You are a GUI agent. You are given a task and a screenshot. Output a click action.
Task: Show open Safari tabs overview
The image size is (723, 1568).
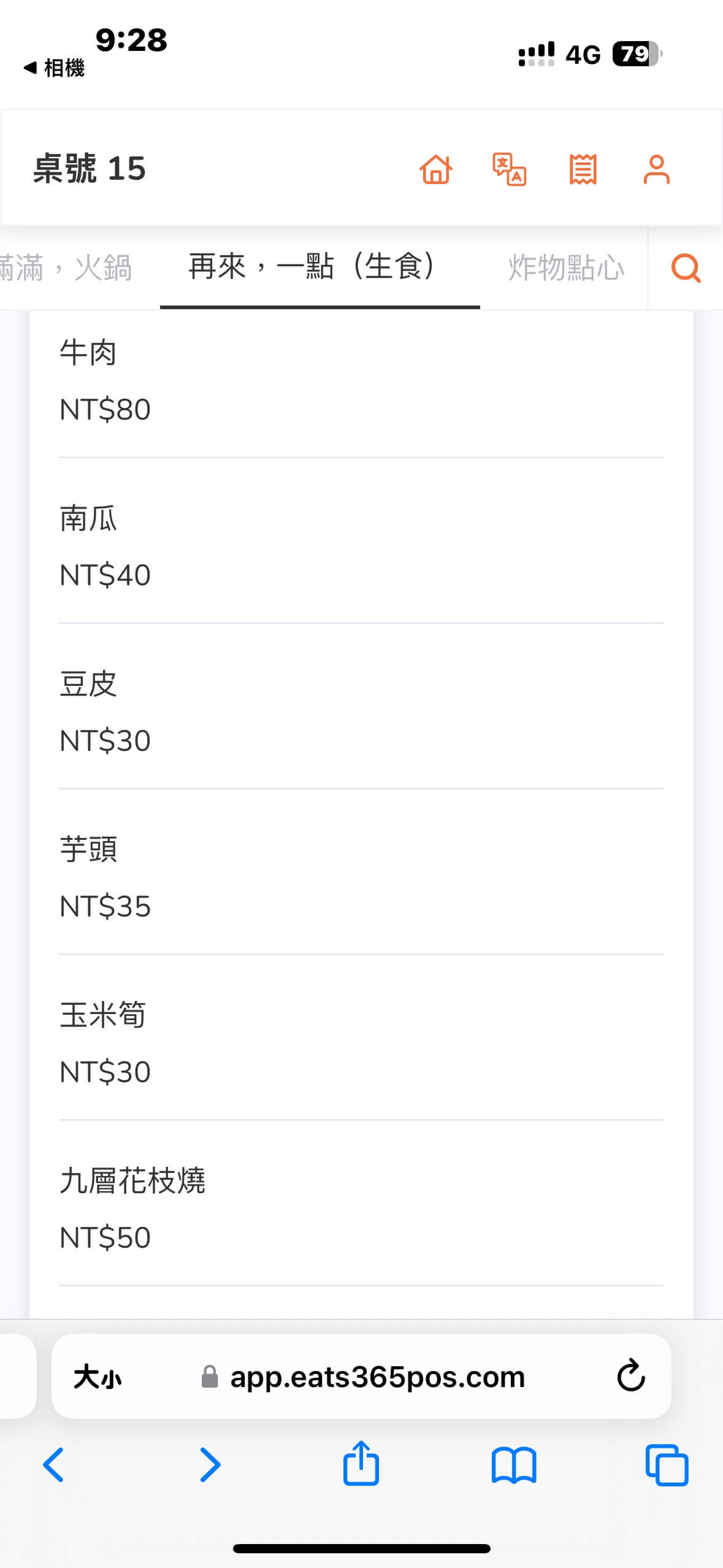(667, 1465)
